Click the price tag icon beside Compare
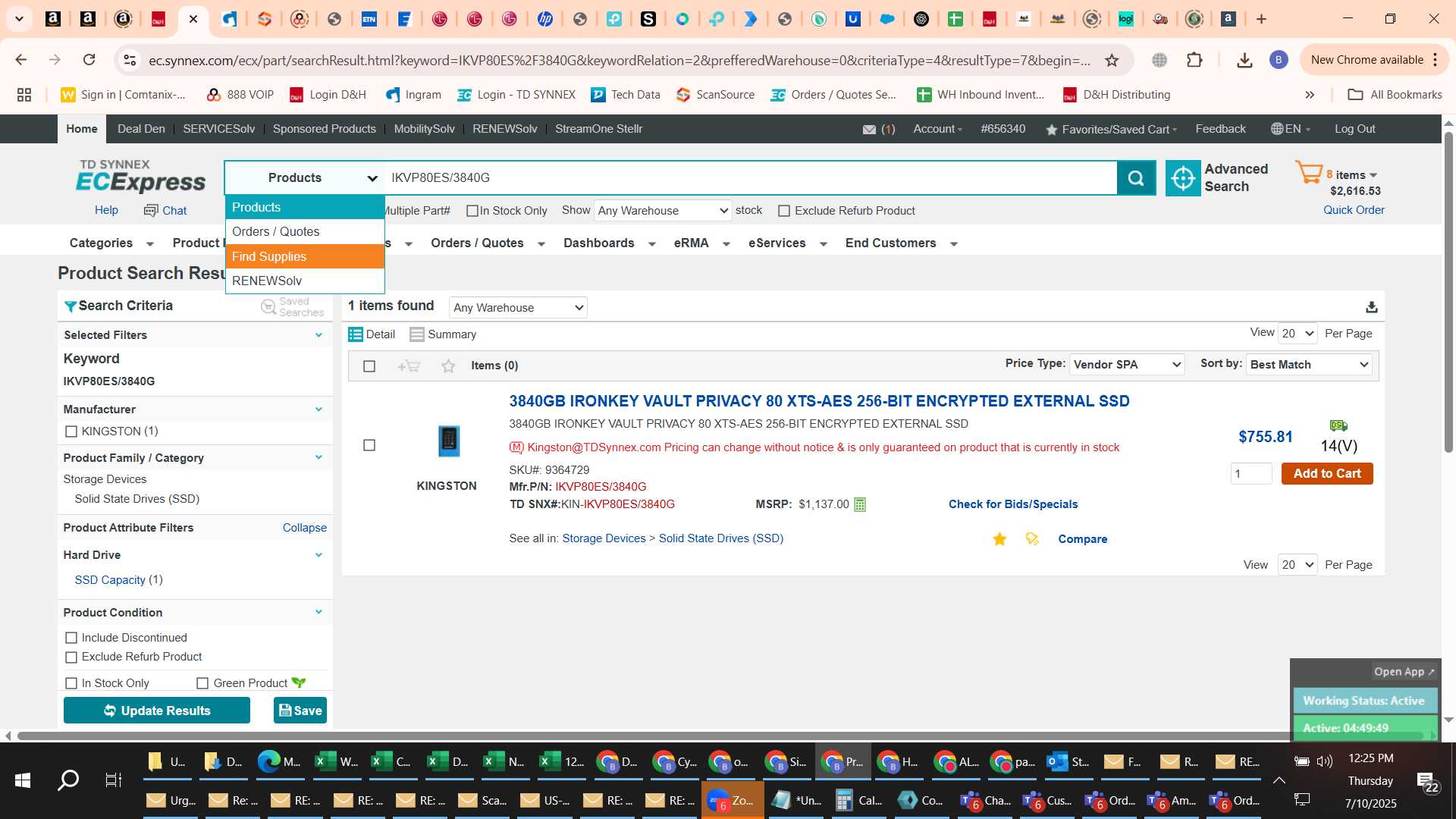 (x=1032, y=539)
